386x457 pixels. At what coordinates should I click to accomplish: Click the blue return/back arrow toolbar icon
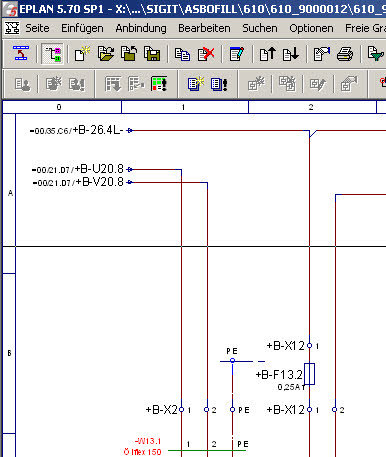click(x=21, y=53)
